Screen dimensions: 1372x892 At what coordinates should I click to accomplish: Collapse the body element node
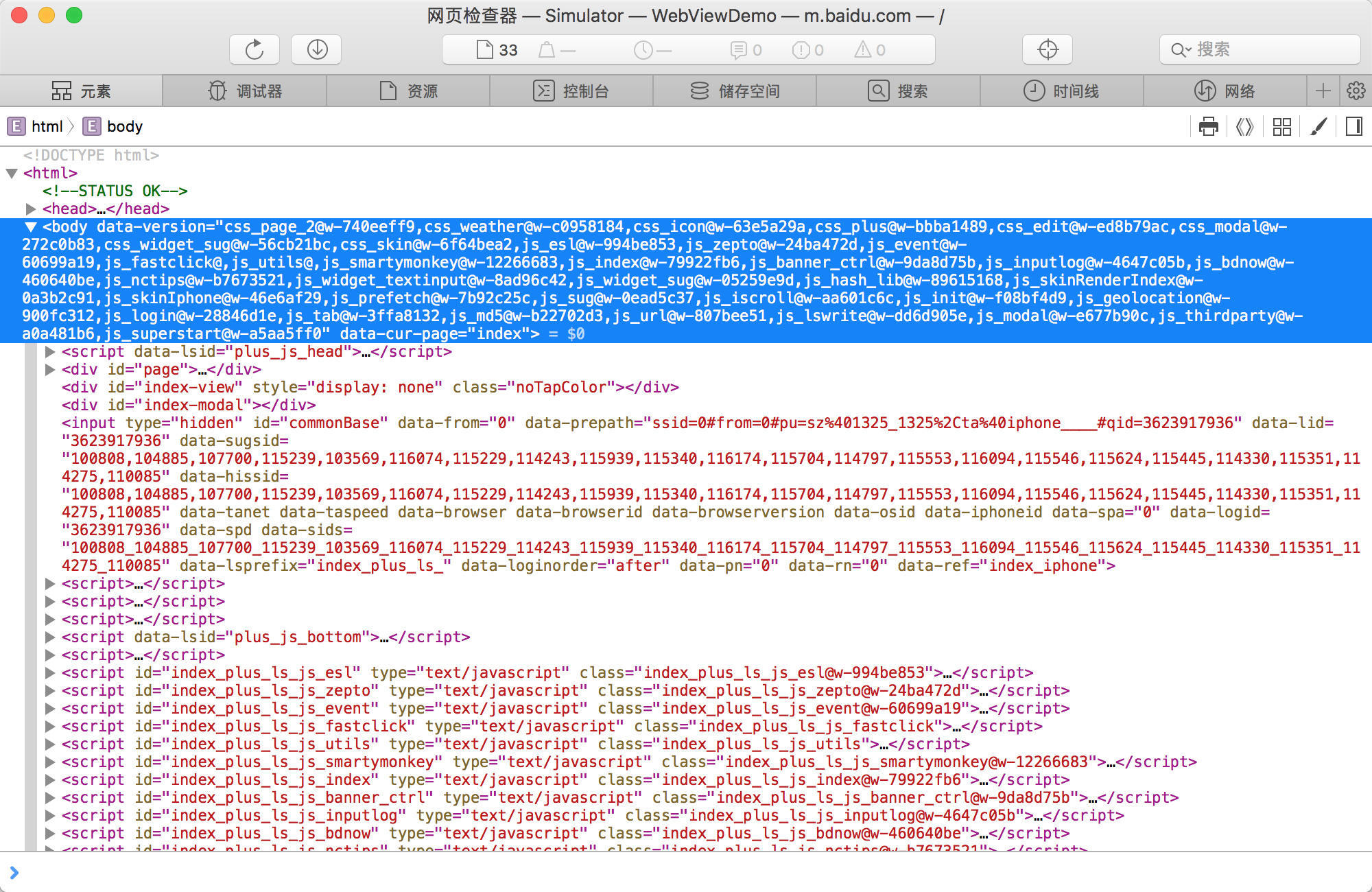point(31,226)
